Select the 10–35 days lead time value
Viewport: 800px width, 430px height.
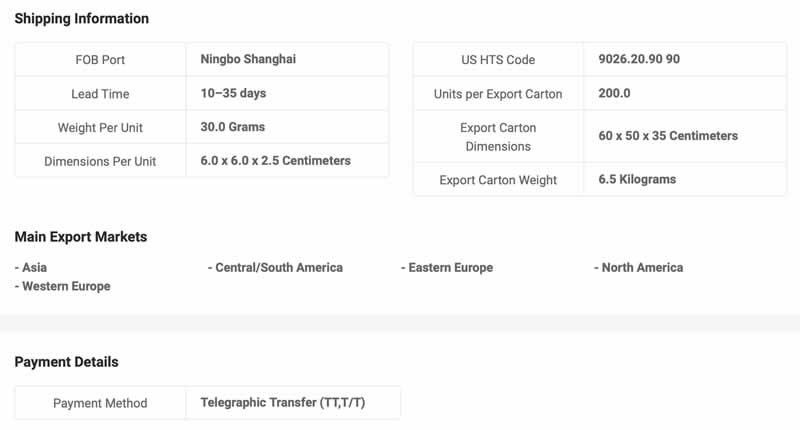pos(233,93)
